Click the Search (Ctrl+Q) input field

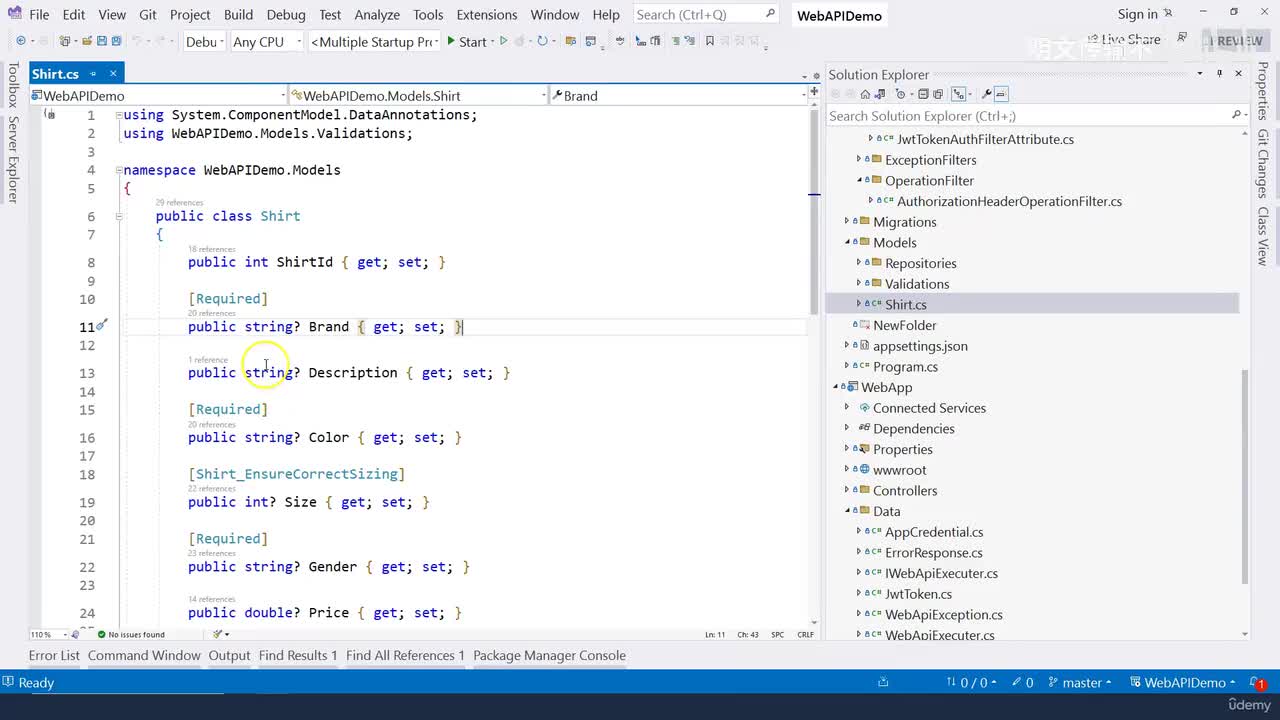(706, 14)
